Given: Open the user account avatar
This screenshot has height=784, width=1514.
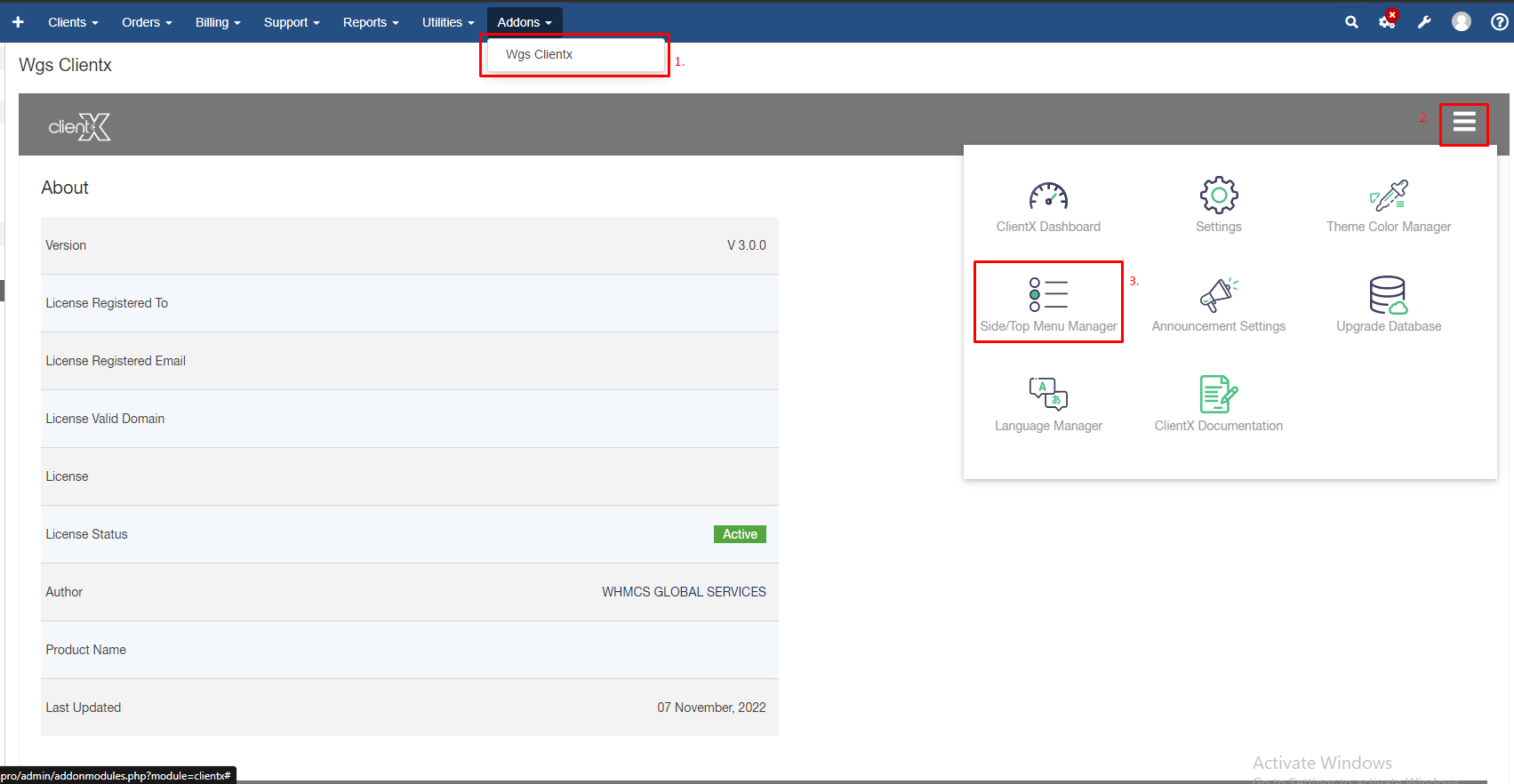Looking at the screenshot, I should 1461,22.
